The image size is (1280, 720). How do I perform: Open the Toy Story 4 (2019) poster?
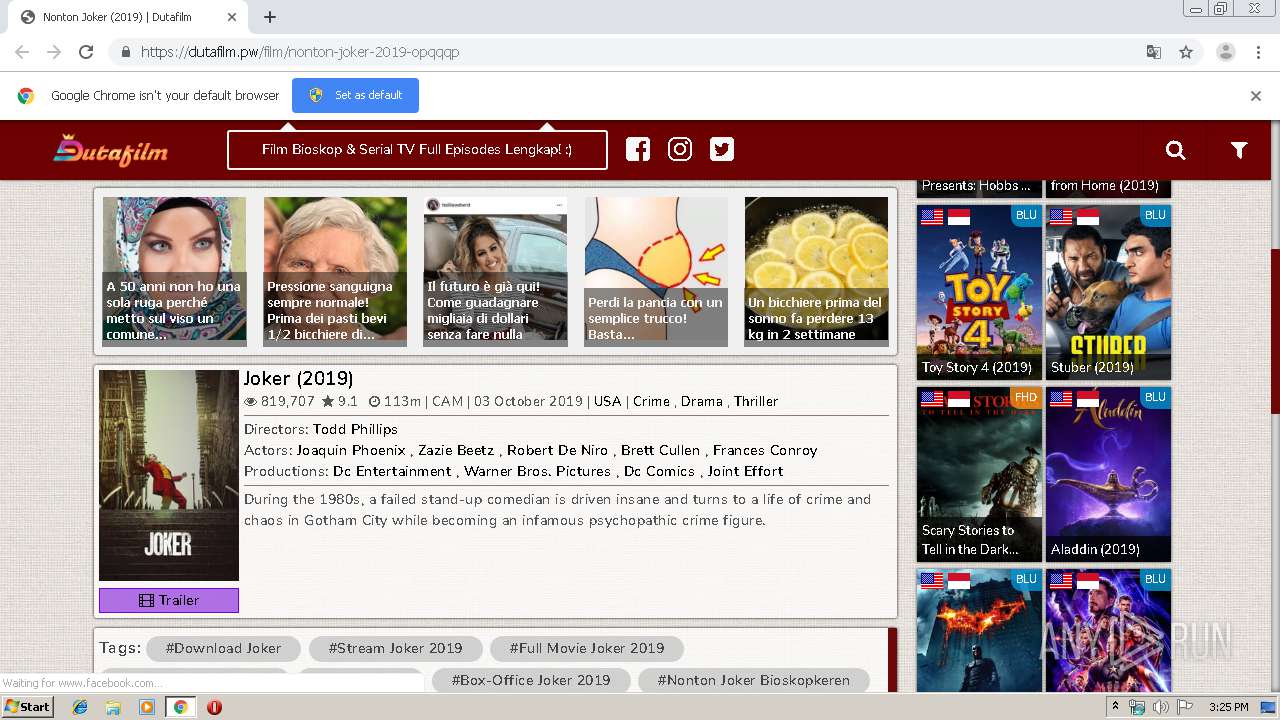coord(980,292)
